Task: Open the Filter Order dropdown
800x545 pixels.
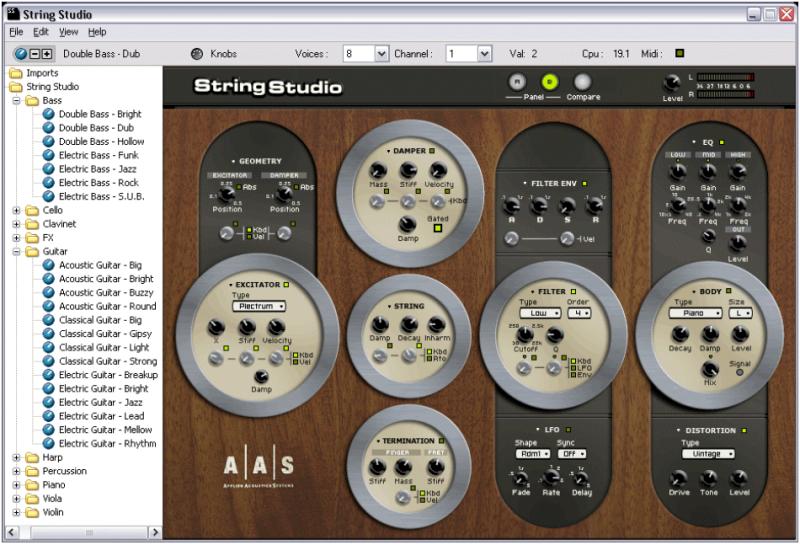Action: [x=580, y=313]
